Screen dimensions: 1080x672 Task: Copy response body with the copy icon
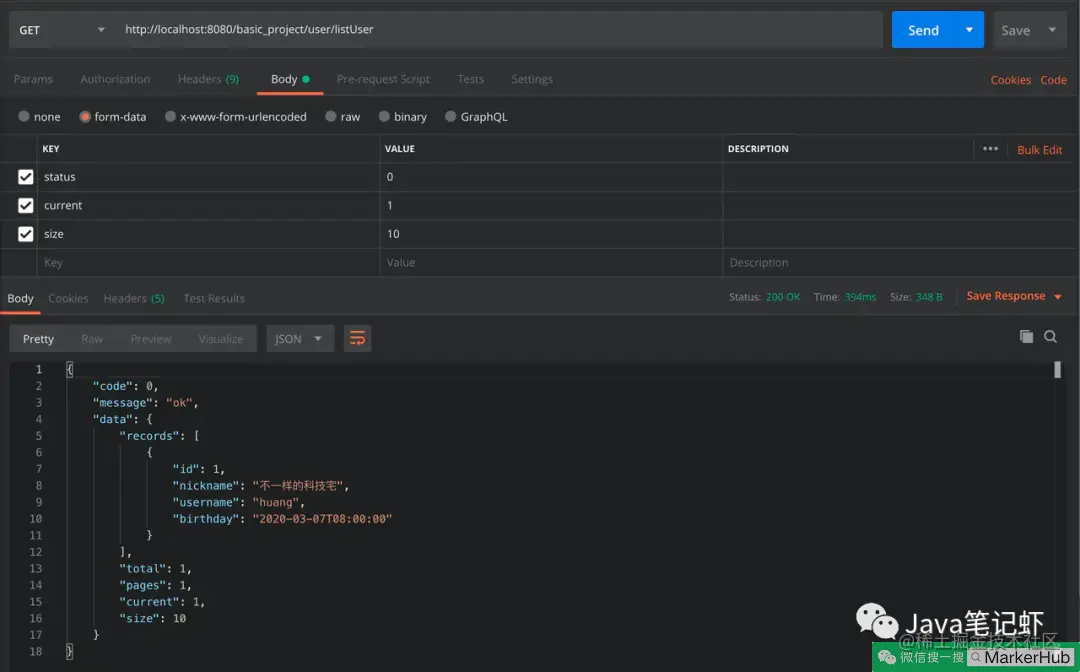[1026, 337]
